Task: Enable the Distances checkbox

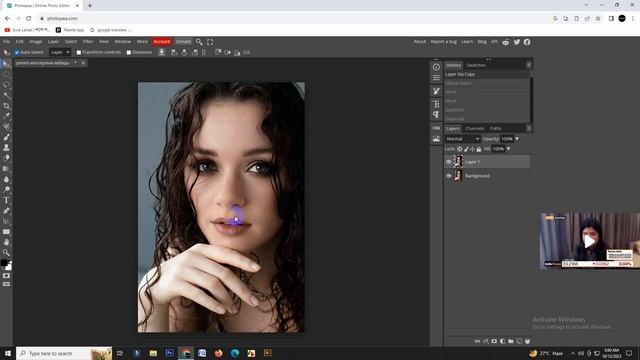Action: point(129,53)
